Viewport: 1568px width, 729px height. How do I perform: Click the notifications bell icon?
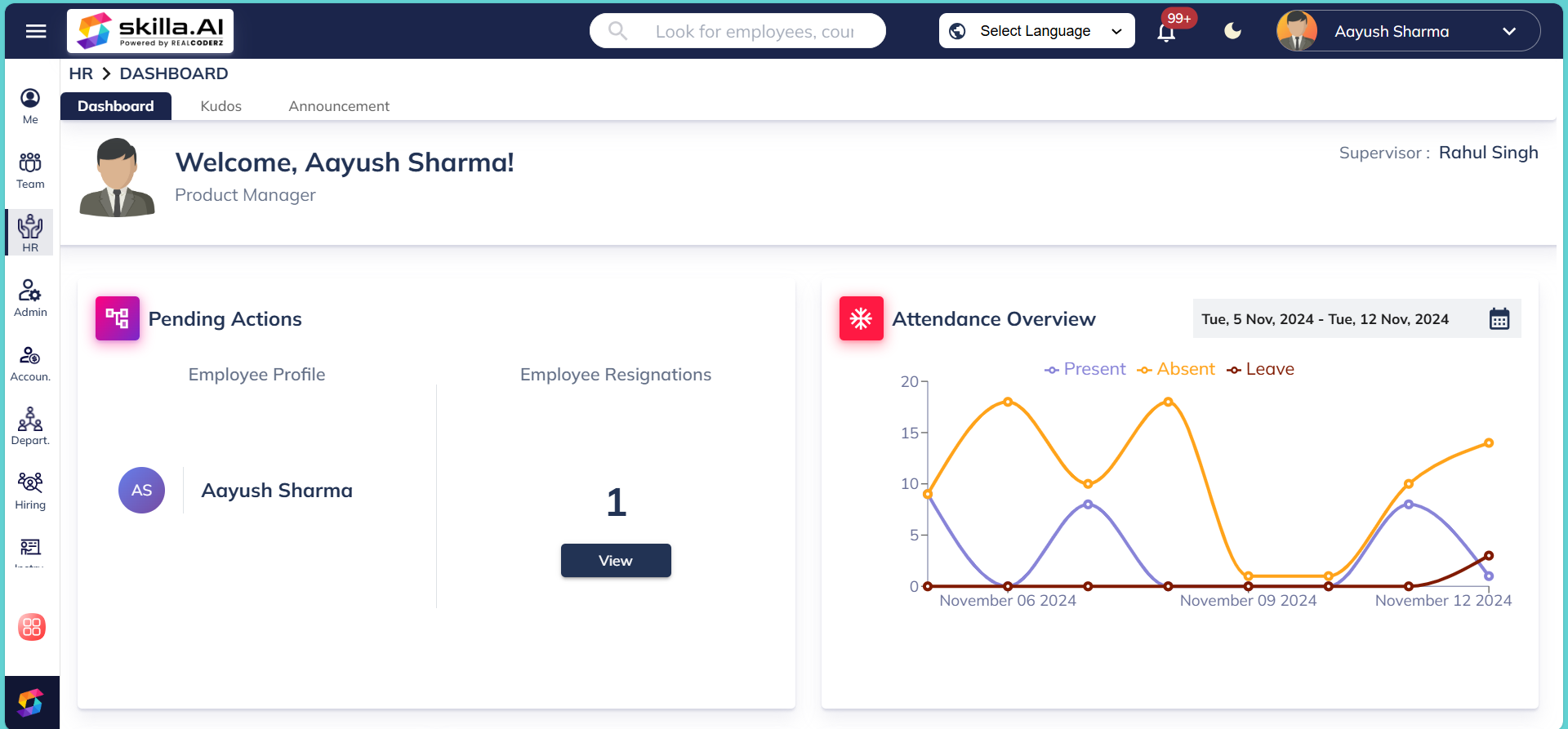click(1166, 32)
